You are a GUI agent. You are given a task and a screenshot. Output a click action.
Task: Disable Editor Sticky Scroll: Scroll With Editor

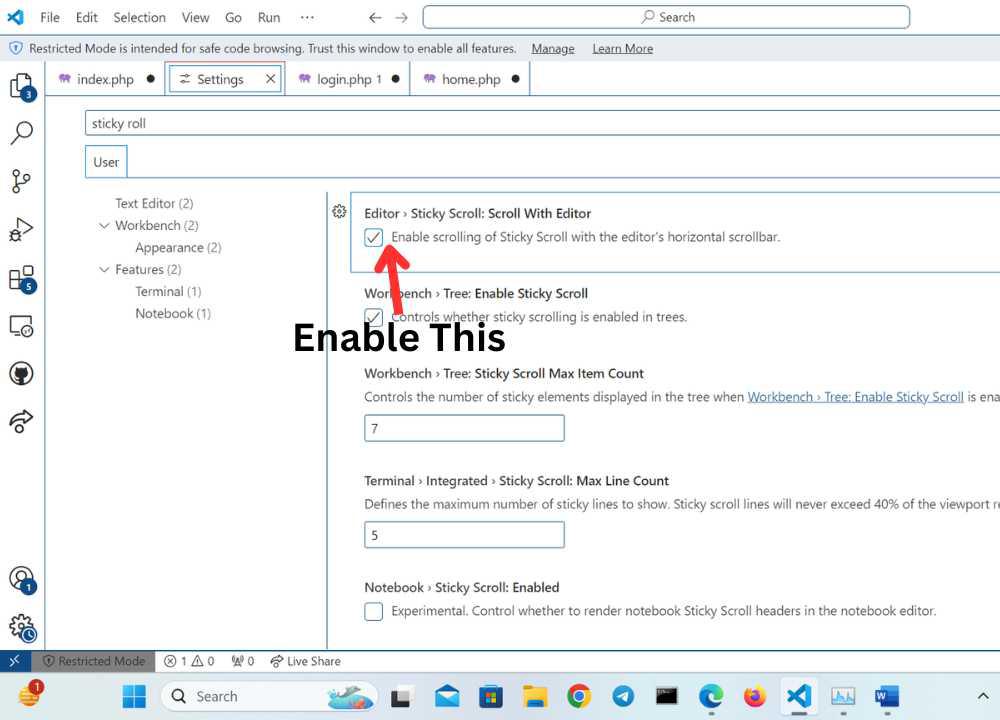(x=373, y=237)
